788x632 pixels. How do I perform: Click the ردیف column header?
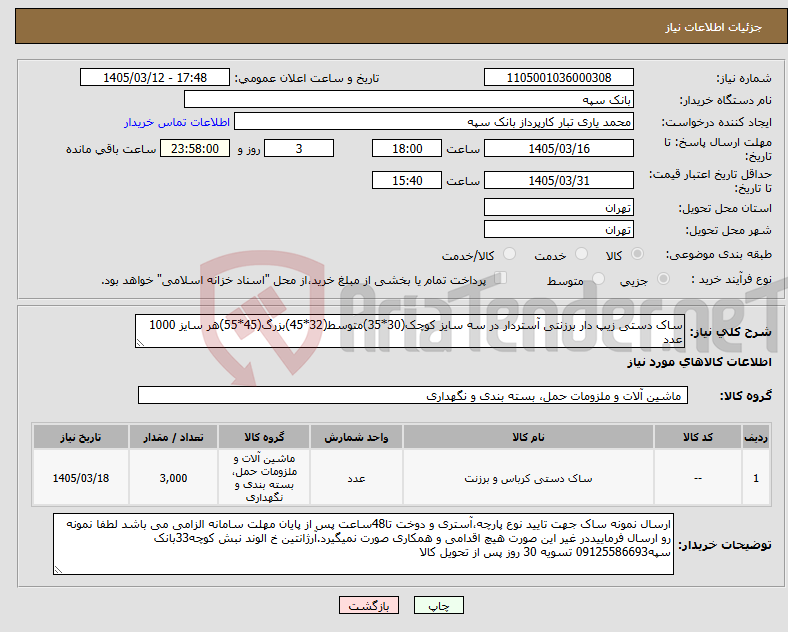pyautogui.click(x=756, y=437)
